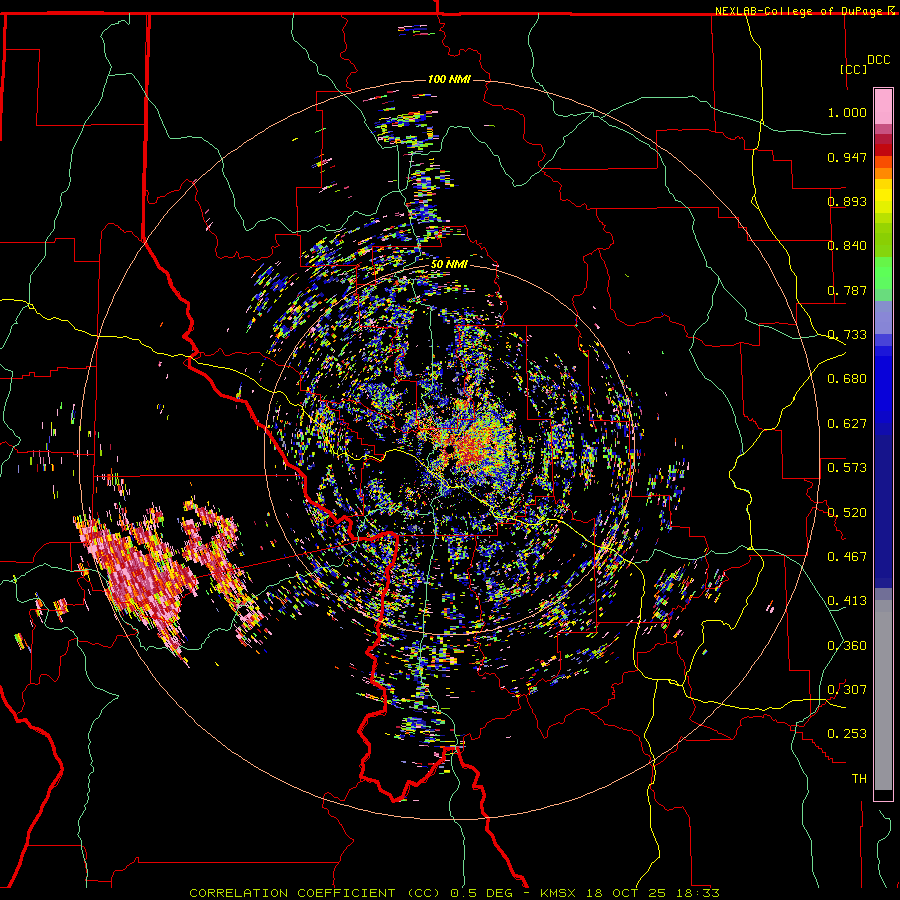Click the 100 NMI range ring label
The height and width of the screenshot is (900, 900).
coord(449,79)
